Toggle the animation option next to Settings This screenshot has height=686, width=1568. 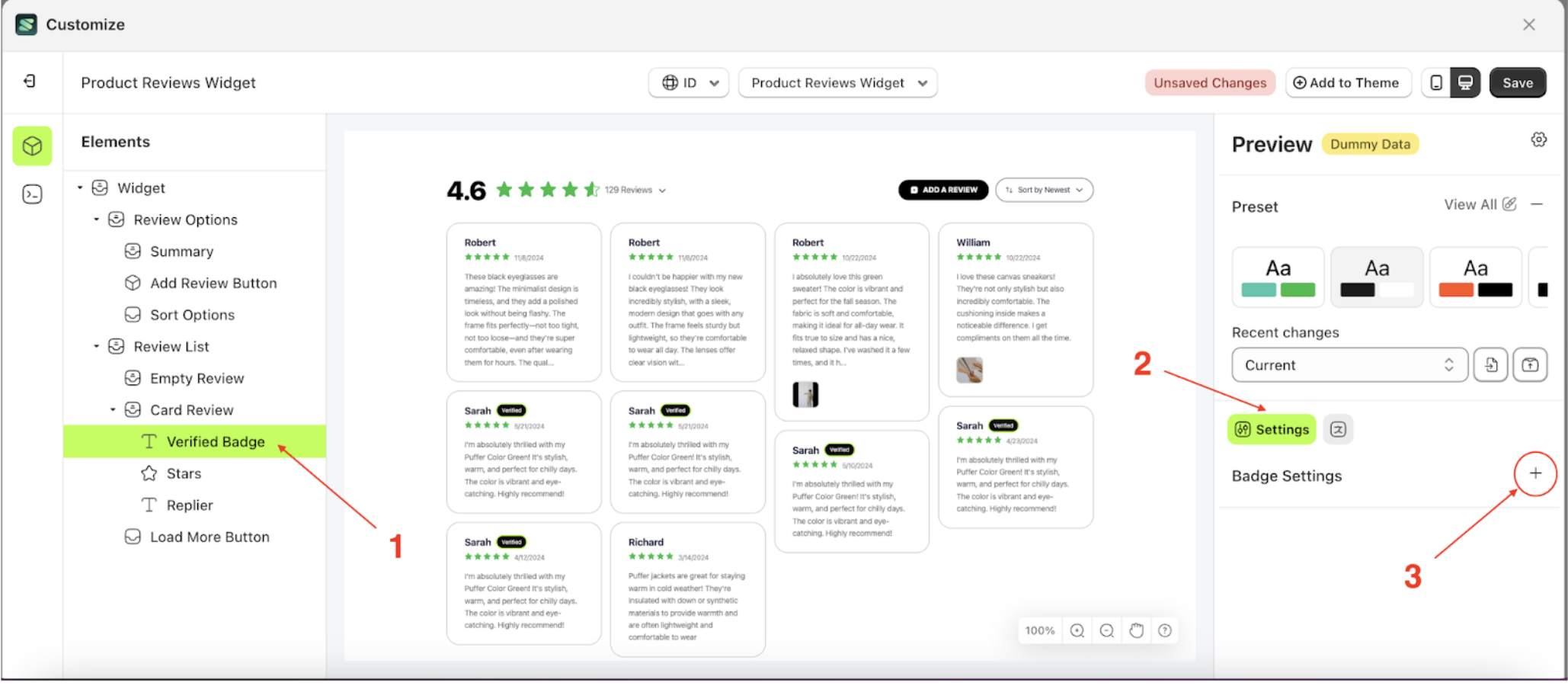click(x=1338, y=429)
